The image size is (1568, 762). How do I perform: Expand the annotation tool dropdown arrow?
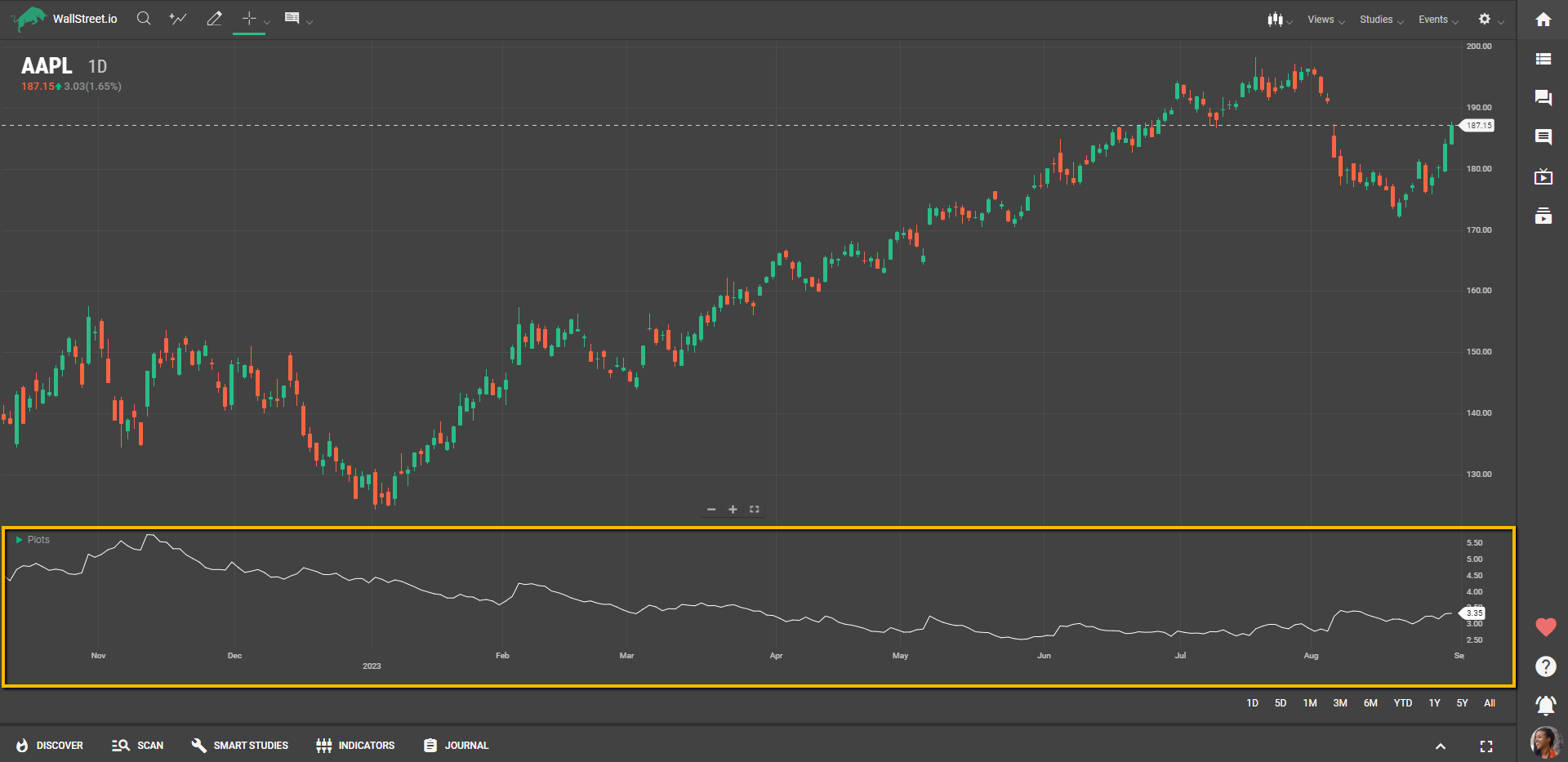[x=310, y=22]
